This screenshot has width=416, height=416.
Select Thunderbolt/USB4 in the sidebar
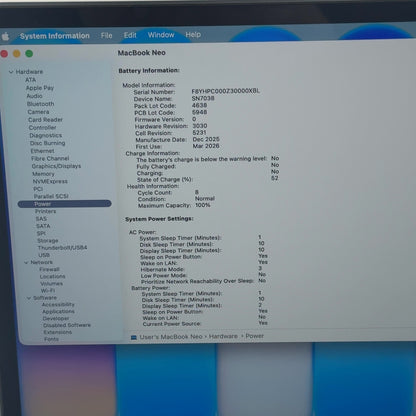(62, 248)
